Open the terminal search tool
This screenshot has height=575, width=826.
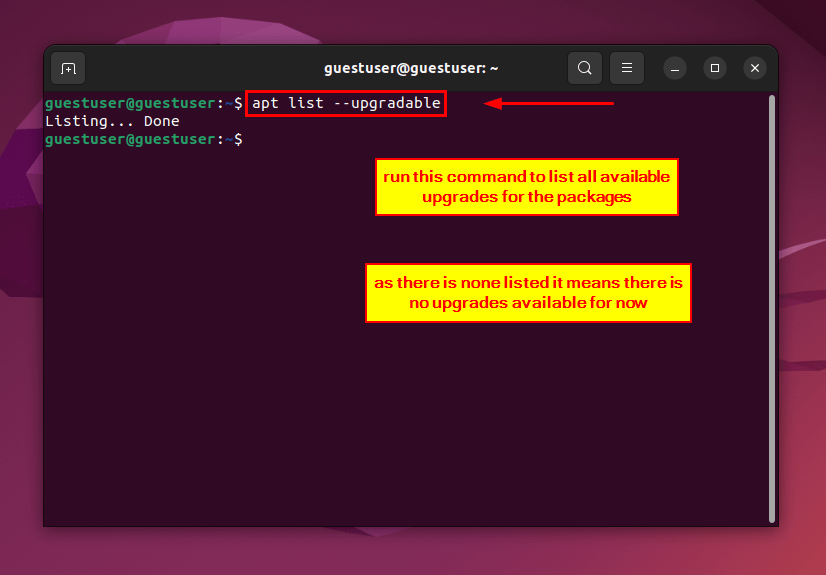click(585, 68)
